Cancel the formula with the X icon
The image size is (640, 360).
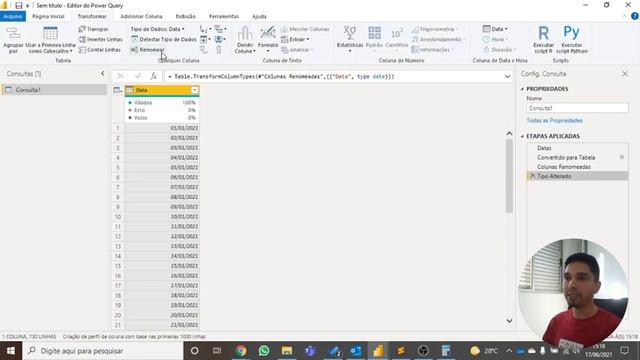[120, 76]
